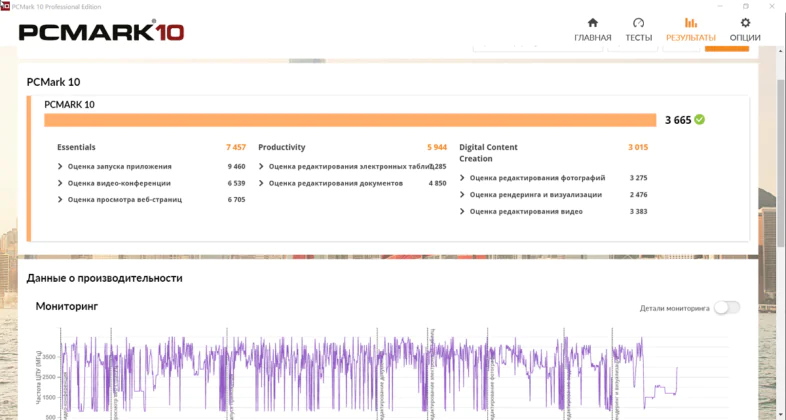Viewport: 786px width, 420px height.
Task: Click the photo editing score 3 275
Action: pyautogui.click(x=639, y=178)
